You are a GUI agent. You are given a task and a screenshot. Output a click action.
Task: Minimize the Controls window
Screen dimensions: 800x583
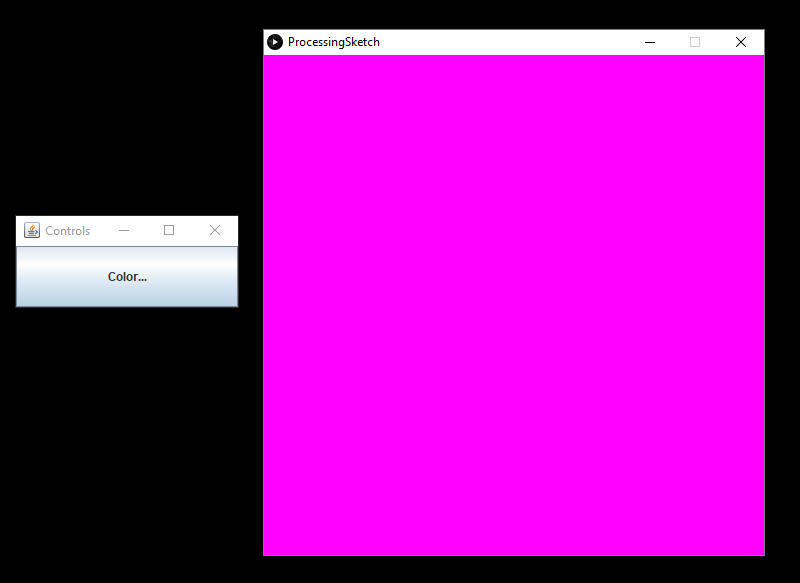pos(124,230)
